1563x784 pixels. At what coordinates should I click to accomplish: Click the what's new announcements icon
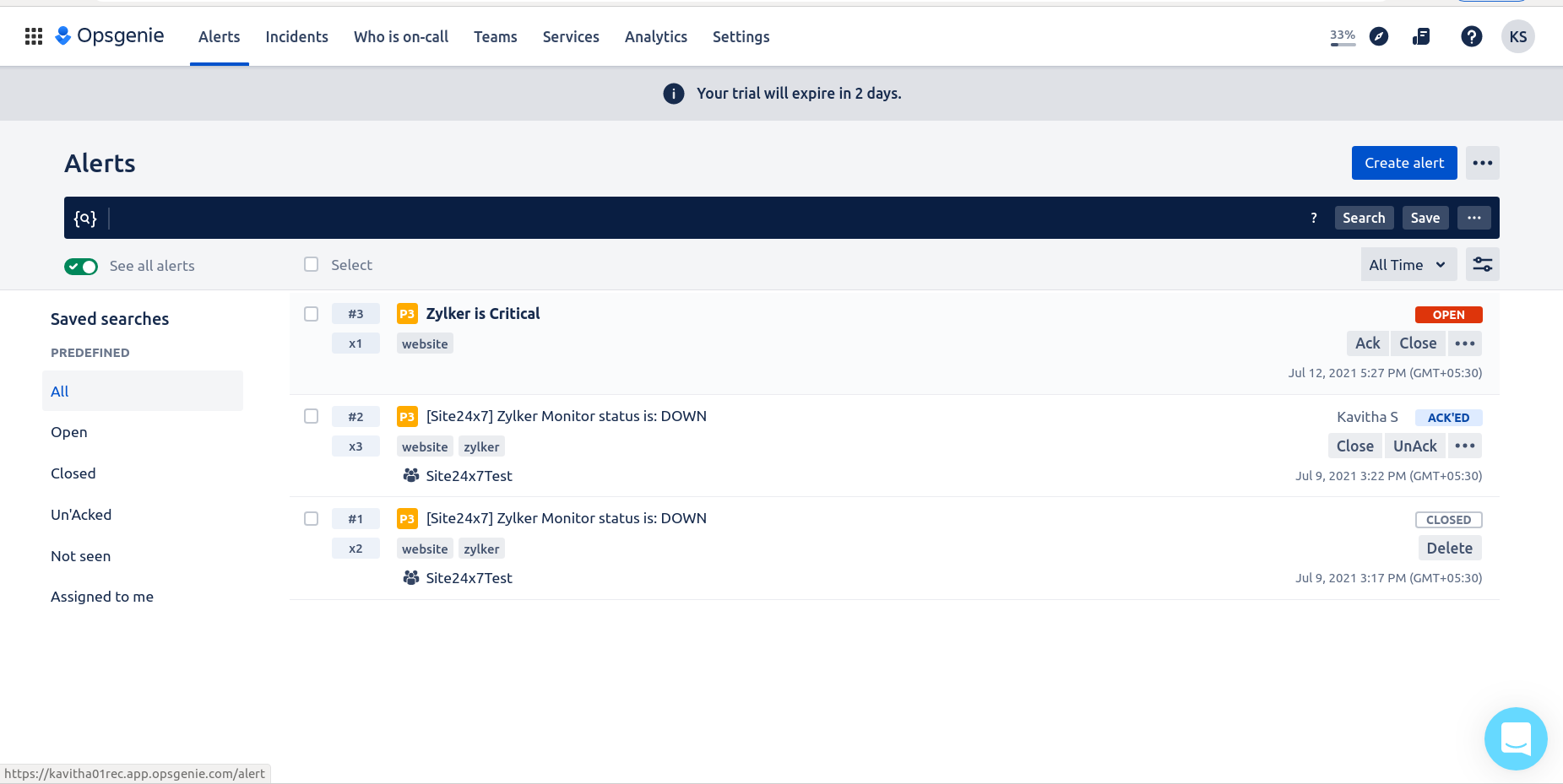pos(1422,36)
